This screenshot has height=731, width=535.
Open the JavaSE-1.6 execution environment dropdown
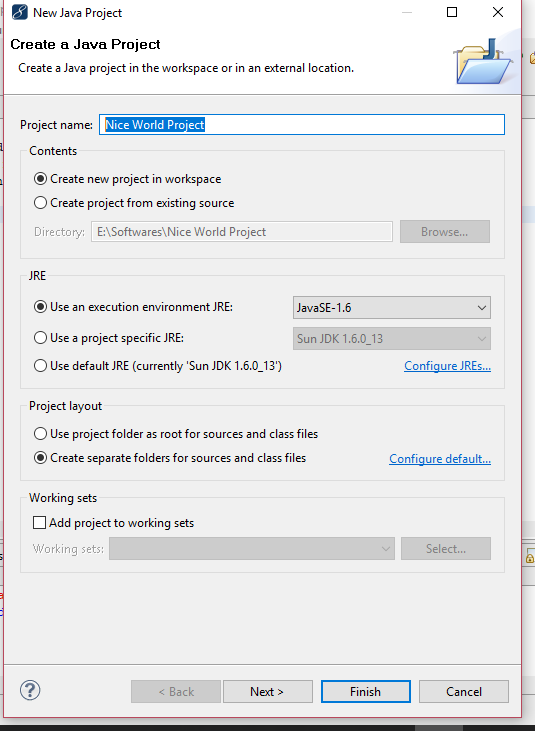[391, 308]
